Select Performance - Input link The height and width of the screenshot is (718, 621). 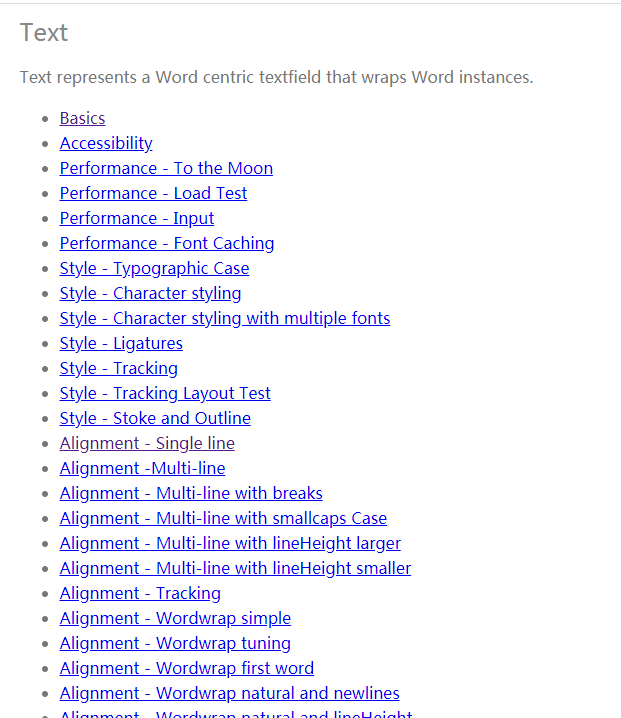pos(137,218)
